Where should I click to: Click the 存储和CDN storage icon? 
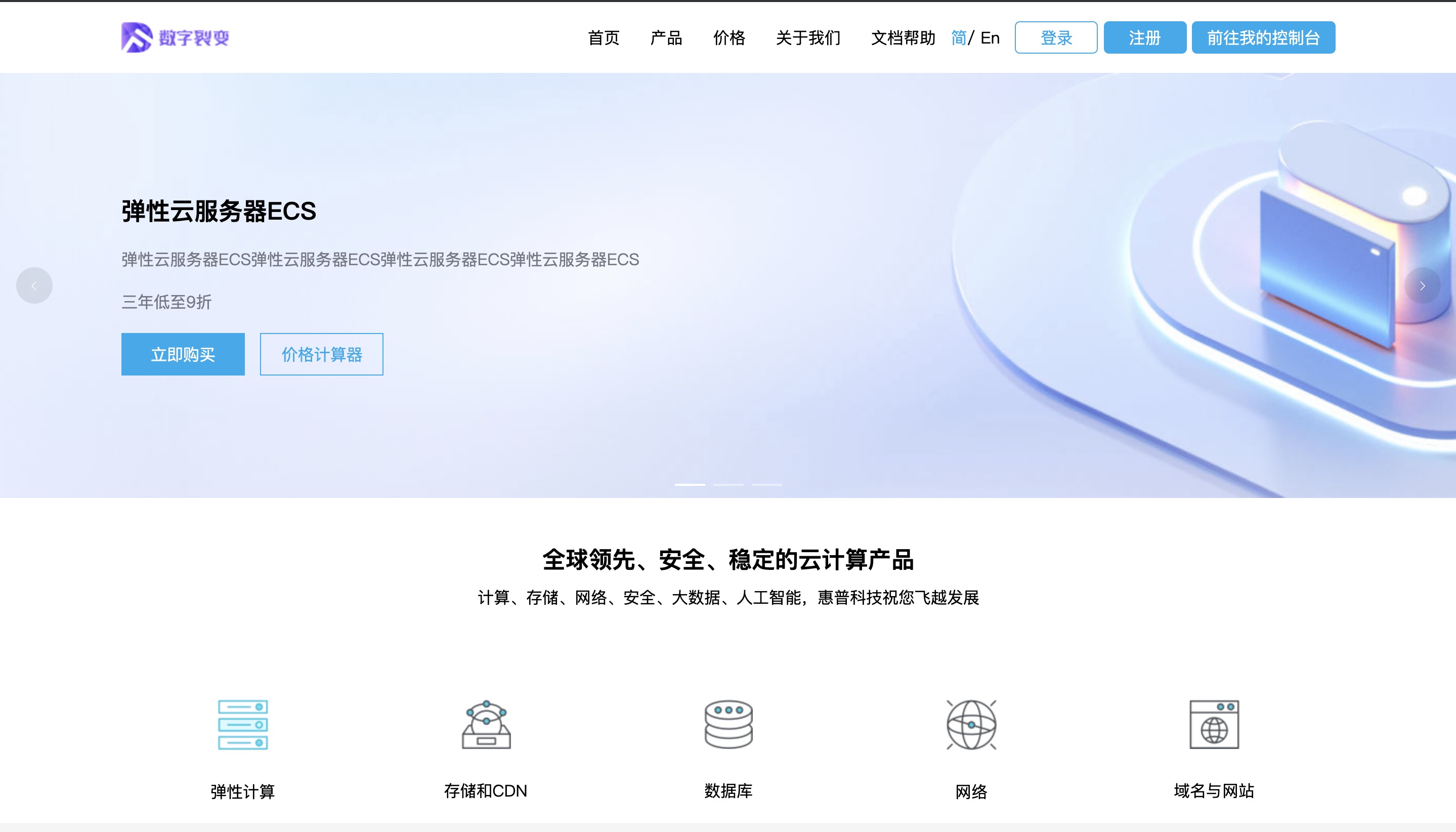coord(486,725)
